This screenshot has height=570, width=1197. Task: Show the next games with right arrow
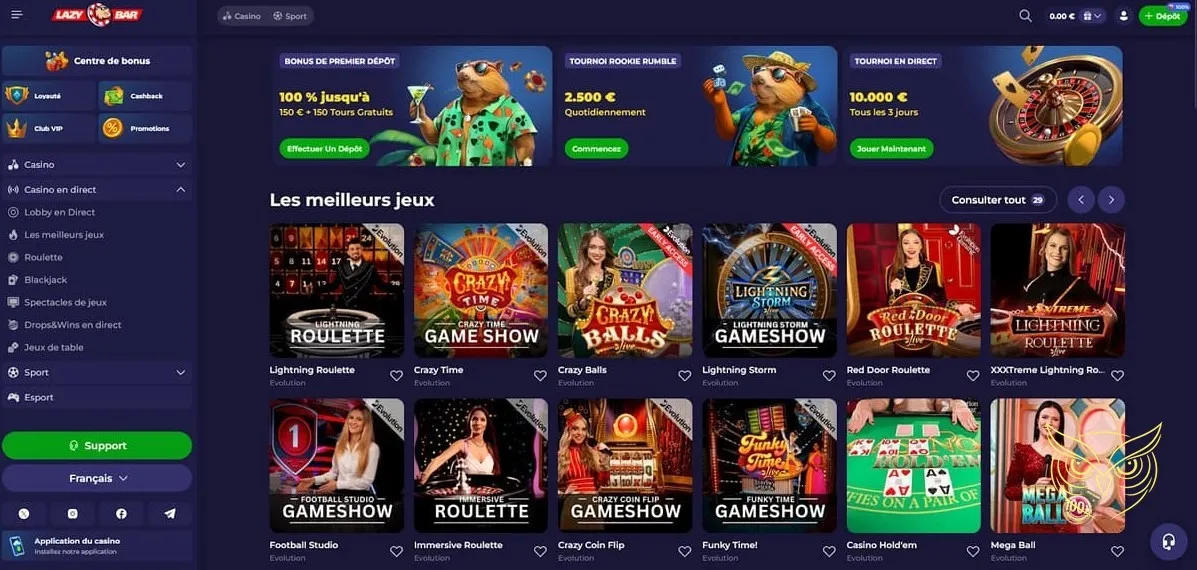point(1111,200)
